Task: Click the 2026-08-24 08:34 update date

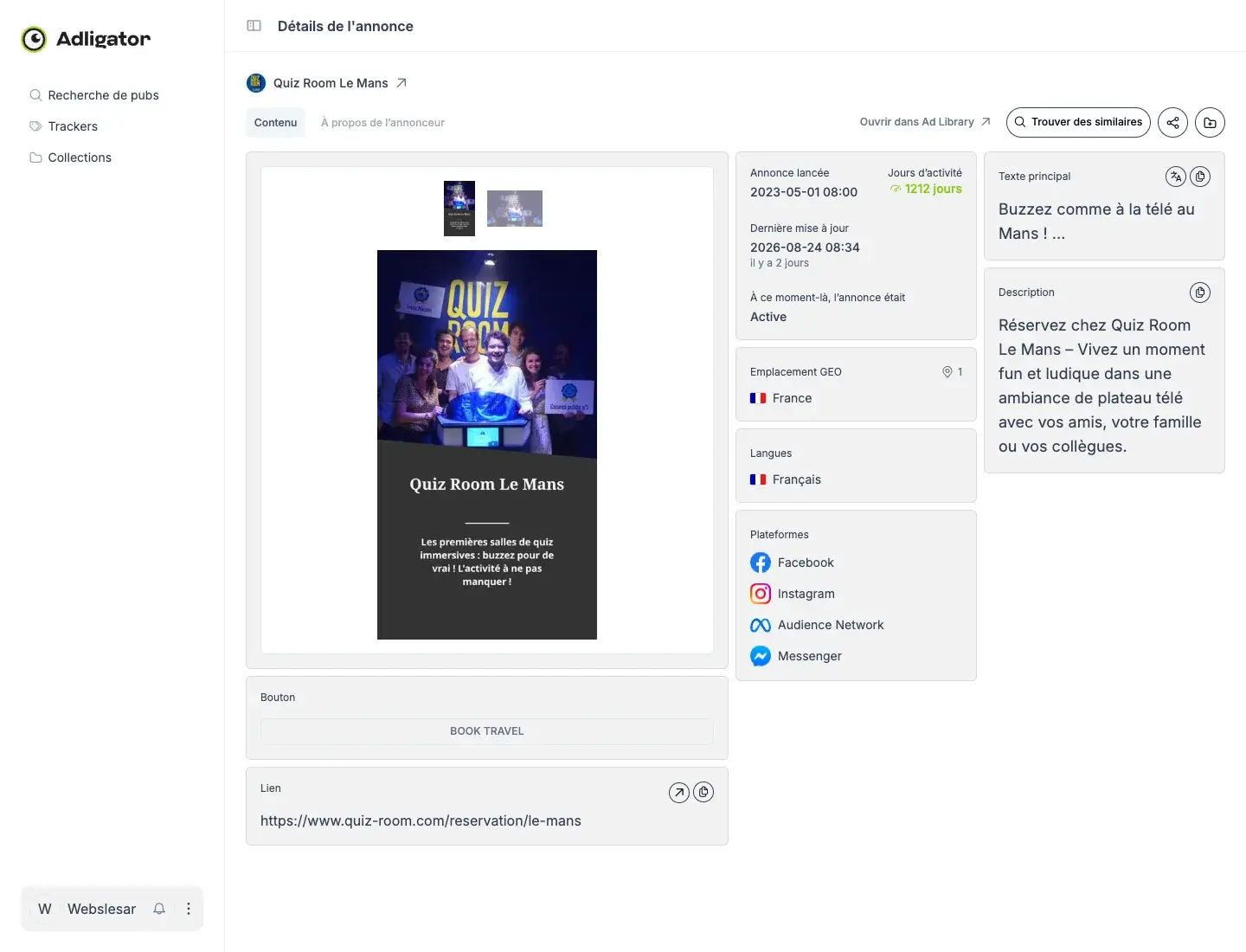Action: 805,248
